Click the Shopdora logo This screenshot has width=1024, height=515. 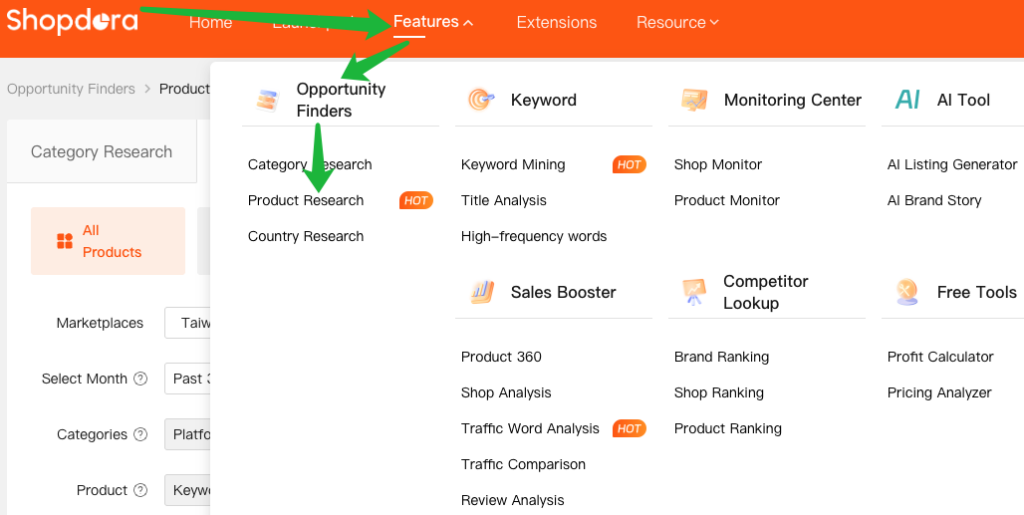(72, 20)
